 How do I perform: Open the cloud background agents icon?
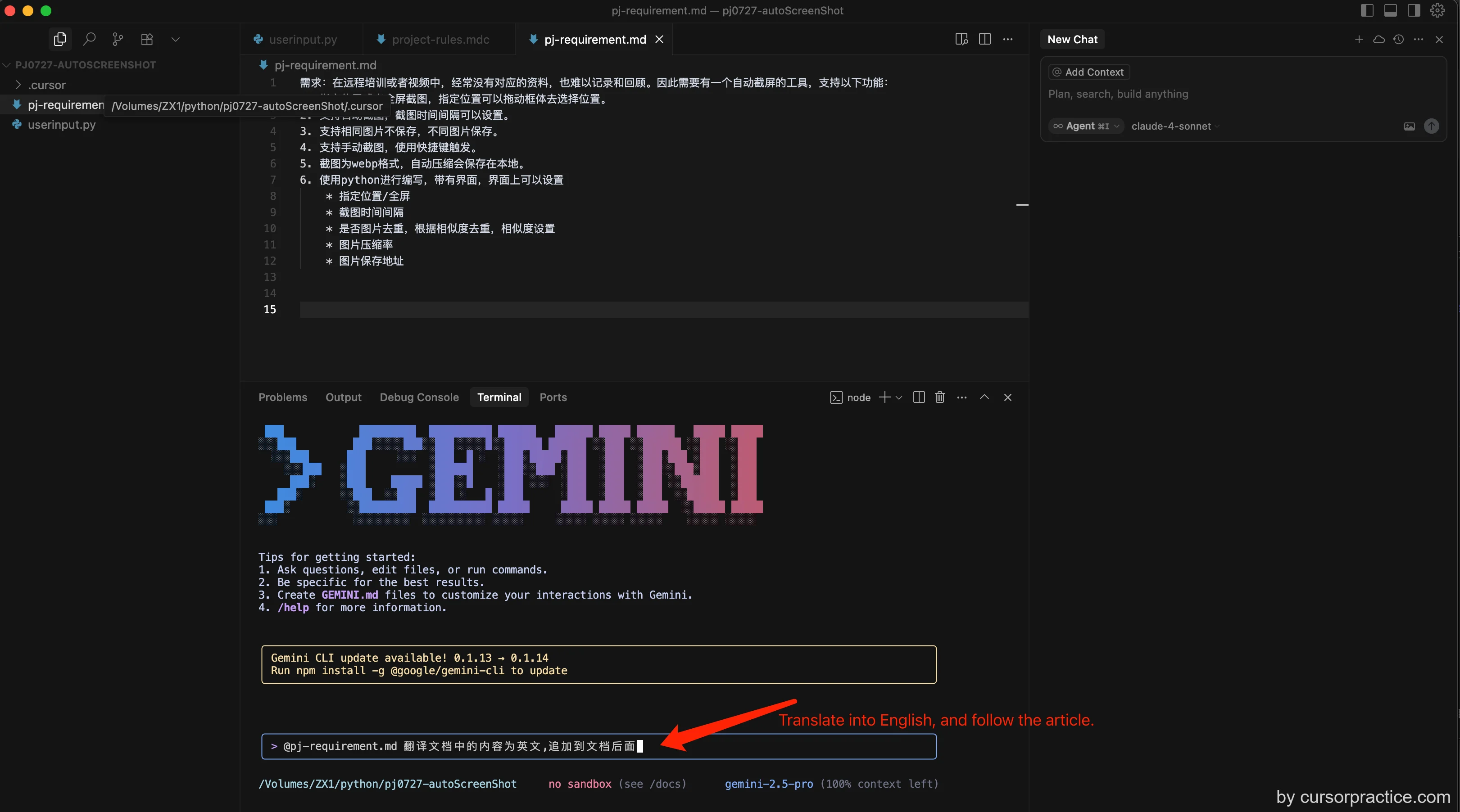click(1379, 39)
